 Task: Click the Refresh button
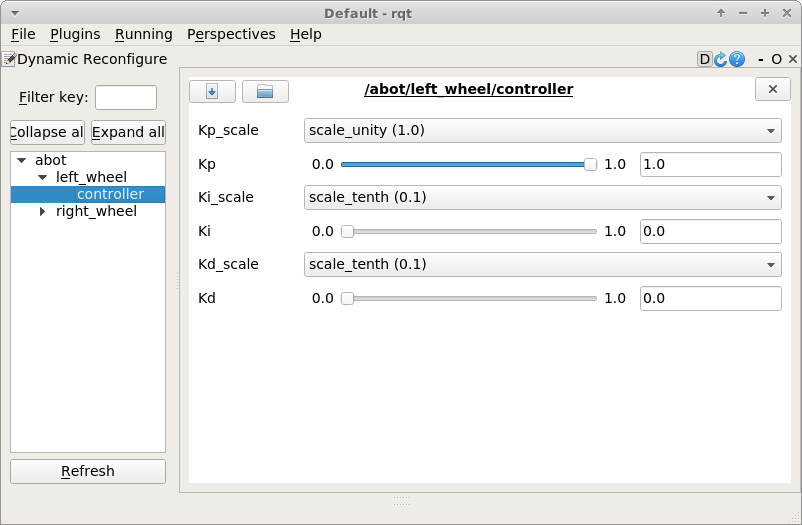pyautogui.click(x=88, y=471)
